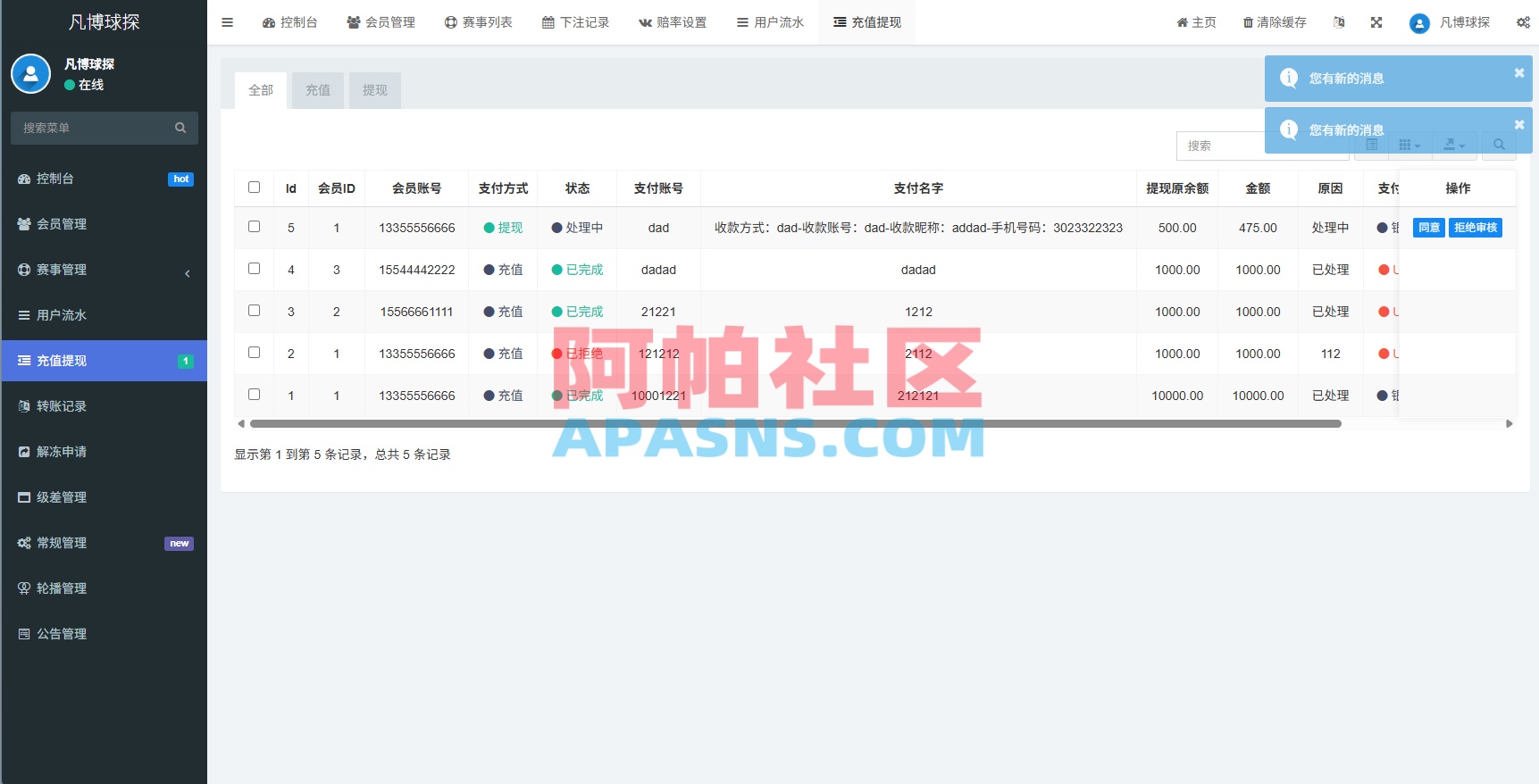Open 常规管理 in the sidebar
The width and height of the screenshot is (1539, 784).
[x=105, y=543]
